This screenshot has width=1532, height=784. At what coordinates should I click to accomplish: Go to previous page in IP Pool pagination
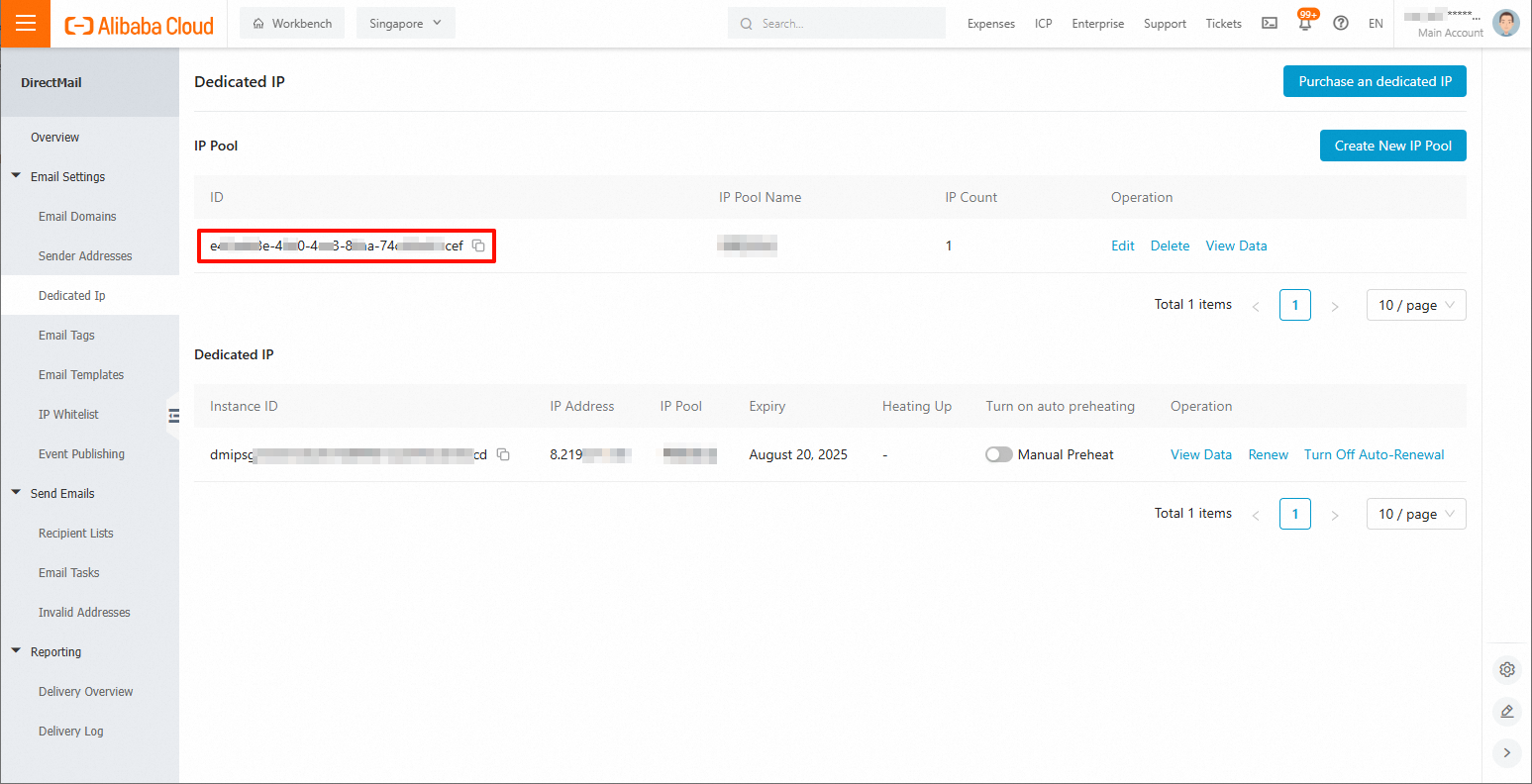tap(1256, 306)
